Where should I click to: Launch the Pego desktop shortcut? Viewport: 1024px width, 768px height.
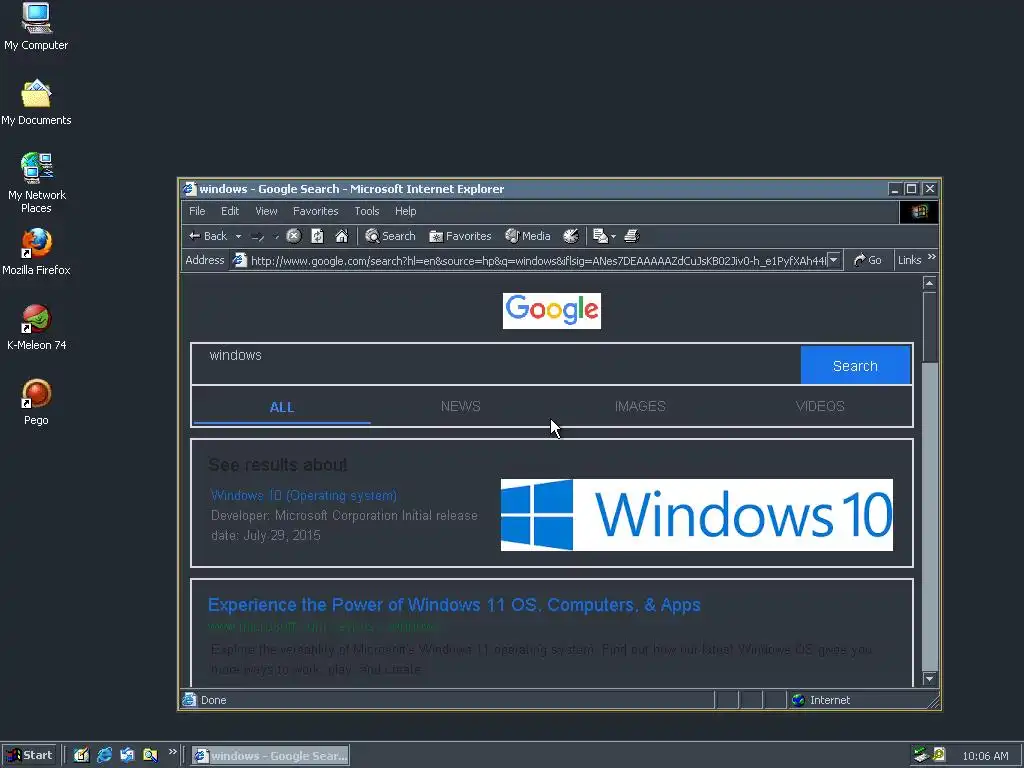[36, 402]
